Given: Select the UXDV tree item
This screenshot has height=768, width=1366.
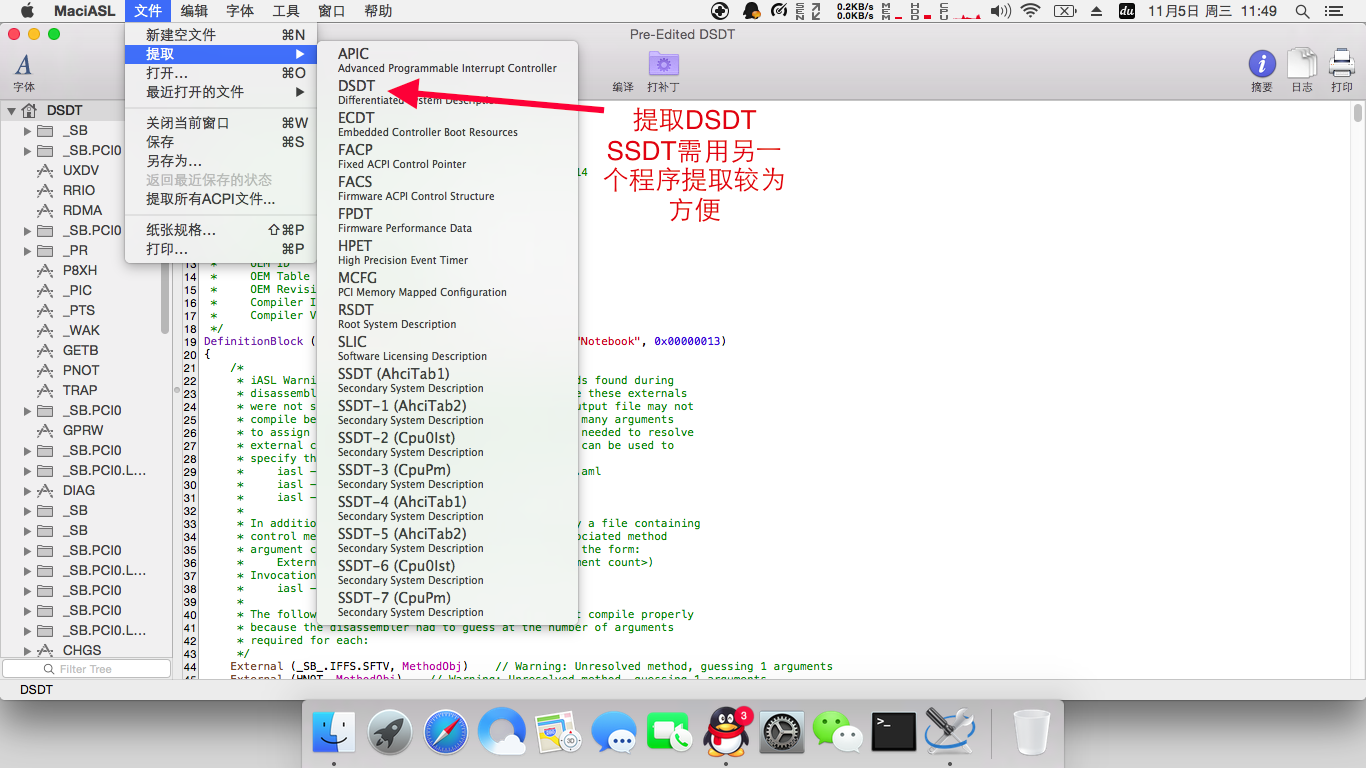Looking at the screenshot, I should (81, 170).
